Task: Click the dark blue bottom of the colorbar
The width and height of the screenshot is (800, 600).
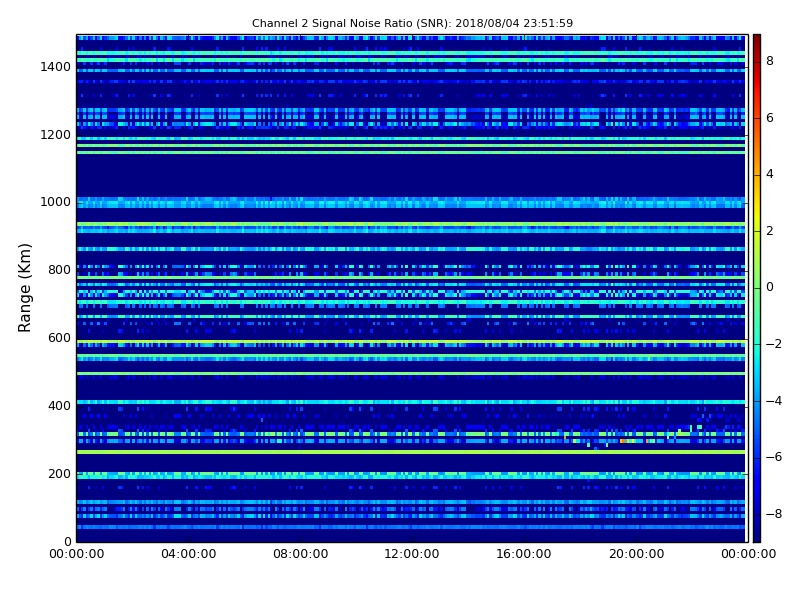Action: 757,533
